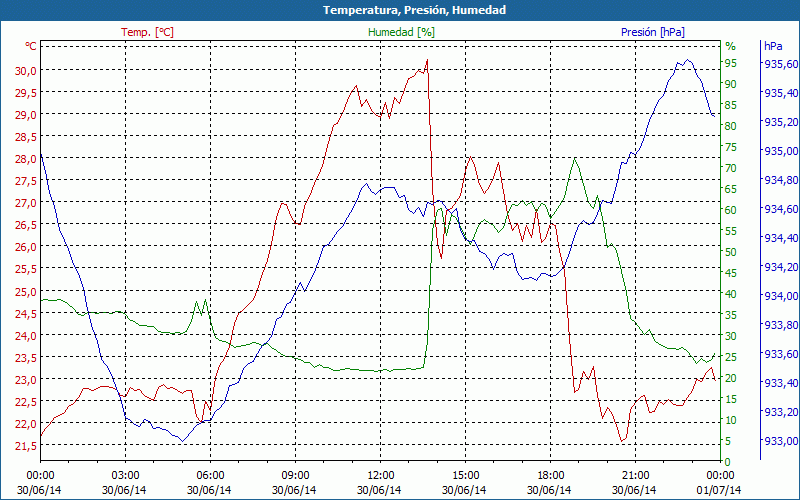Select the blue 'Presión [hPa]' legend label
Image resolution: width=800 pixels, height=500 pixels.
coord(653,32)
